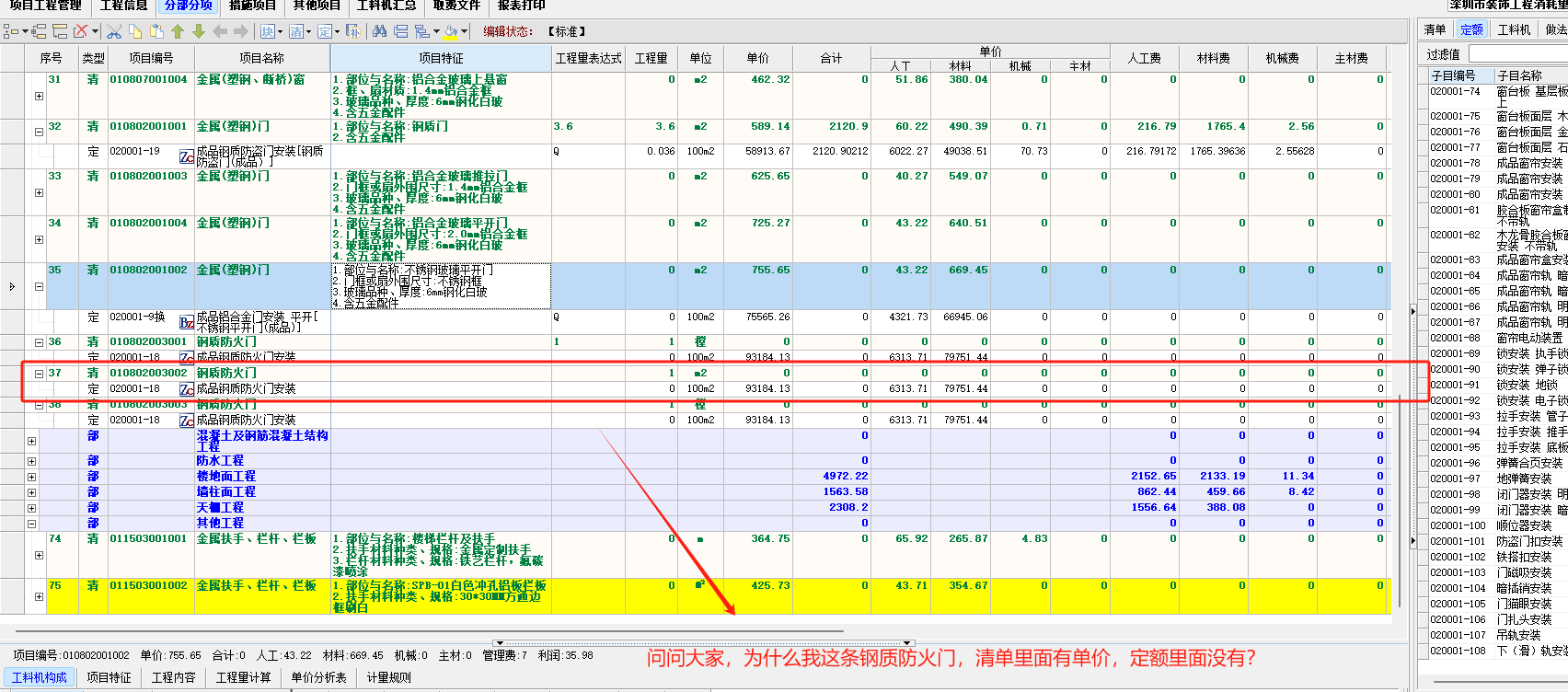Move the row down with the green down arrow
The width and height of the screenshot is (1568, 692).
pos(198,31)
